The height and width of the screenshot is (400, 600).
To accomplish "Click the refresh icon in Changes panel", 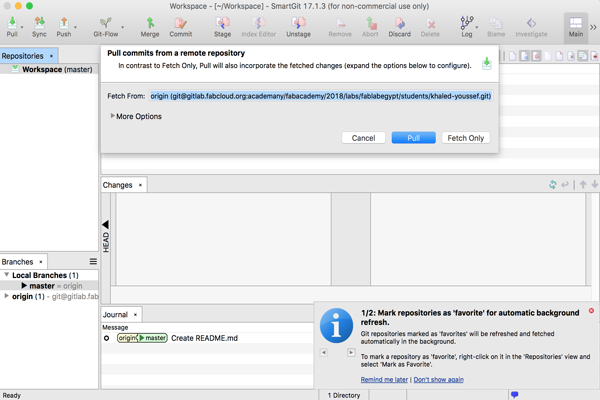I will [553, 184].
